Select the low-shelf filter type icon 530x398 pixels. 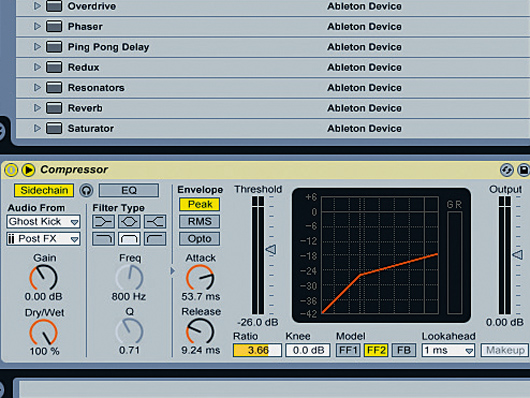click(x=103, y=222)
